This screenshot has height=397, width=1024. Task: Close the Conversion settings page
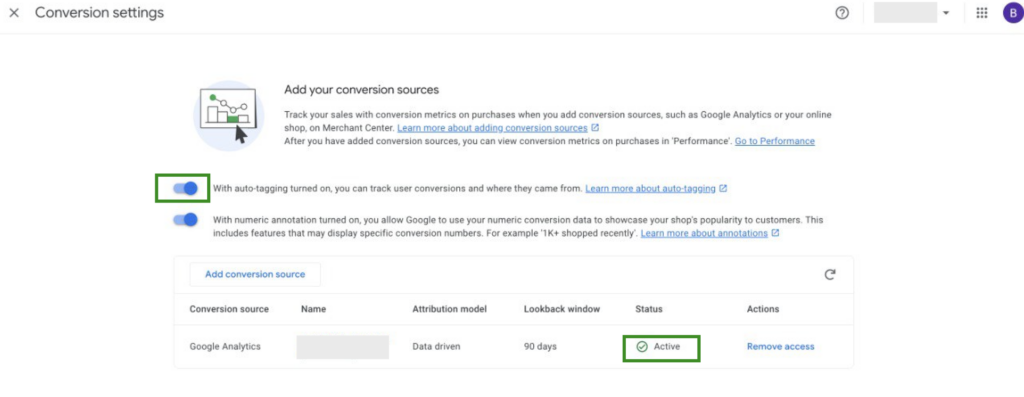pyautogui.click(x=14, y=13)
